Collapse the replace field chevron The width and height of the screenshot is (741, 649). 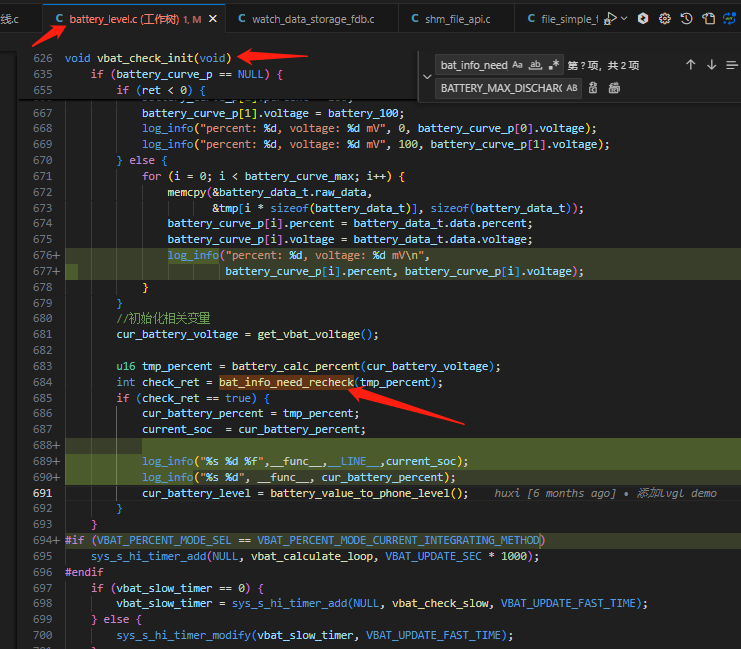coord(427,77)
